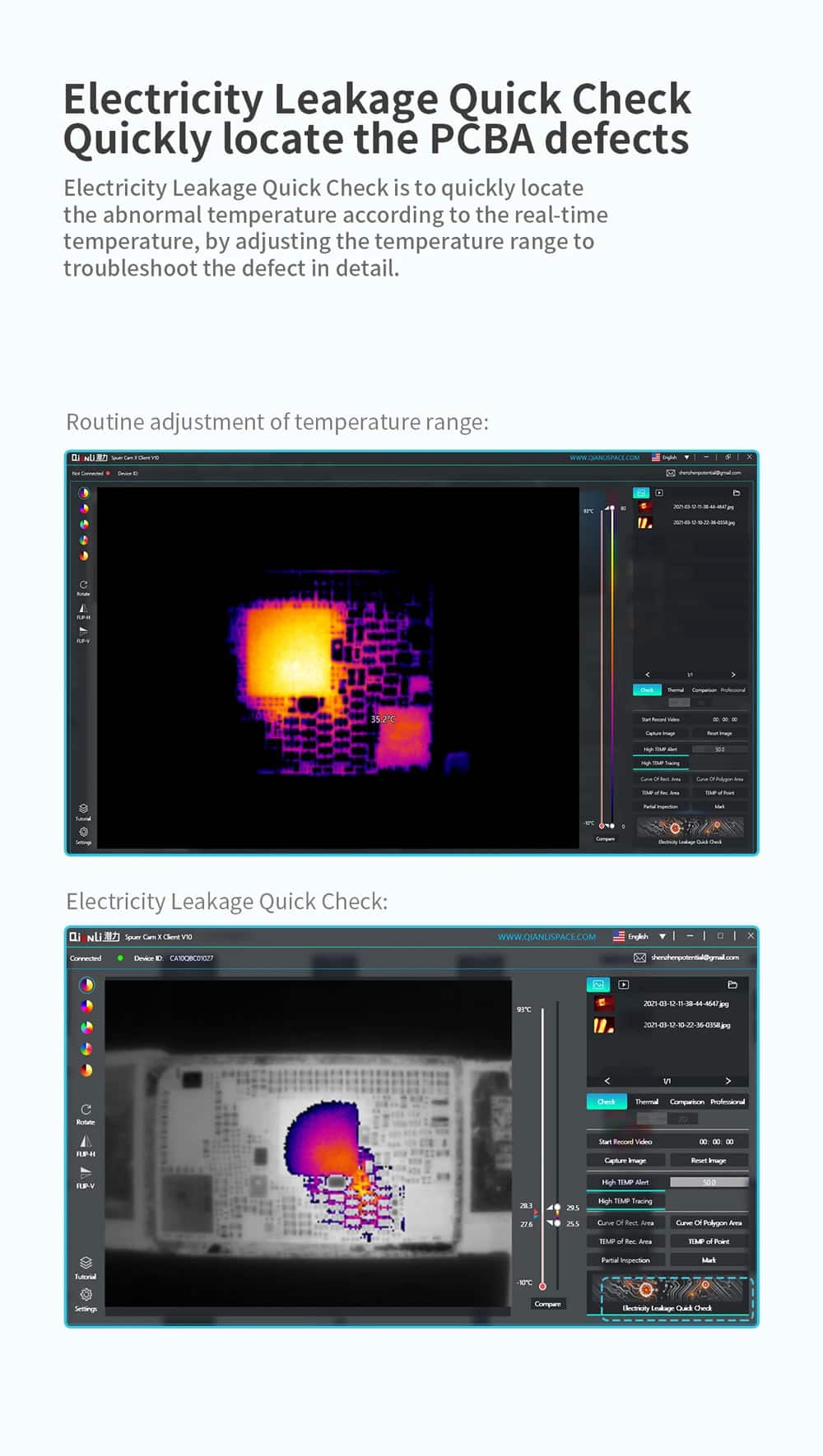The width and height of the screenshot is (823, 1456).
Task: Open Professional tab in the Connected window
Action: tap(728, 1101)
